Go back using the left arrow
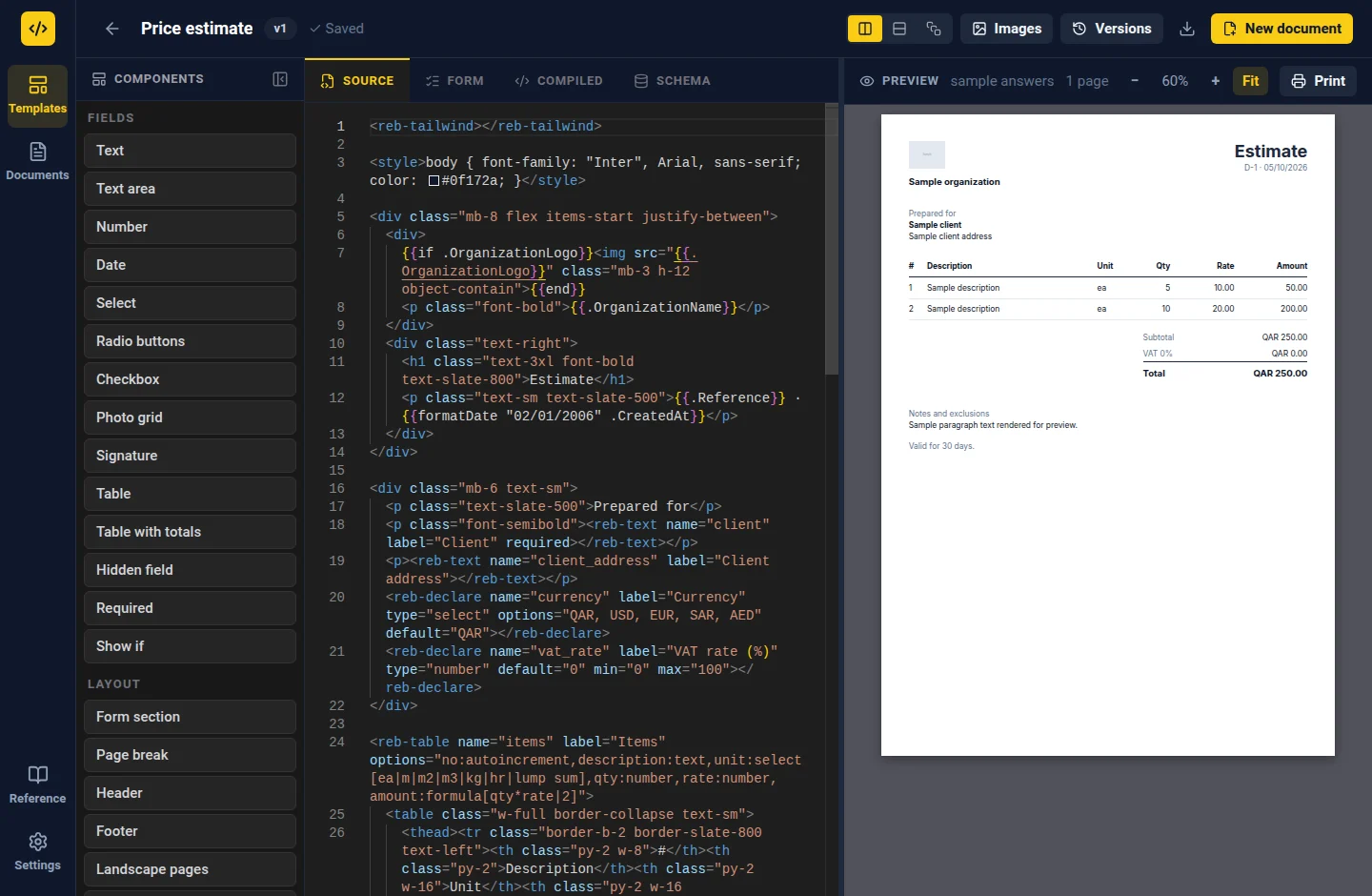 click(x=112, y=29)
